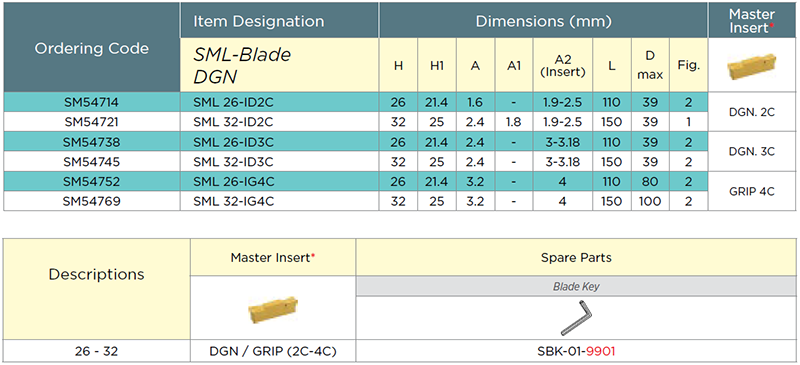Click the master insert image in top header
Viewport: 800px width, 365px height.
751,64
